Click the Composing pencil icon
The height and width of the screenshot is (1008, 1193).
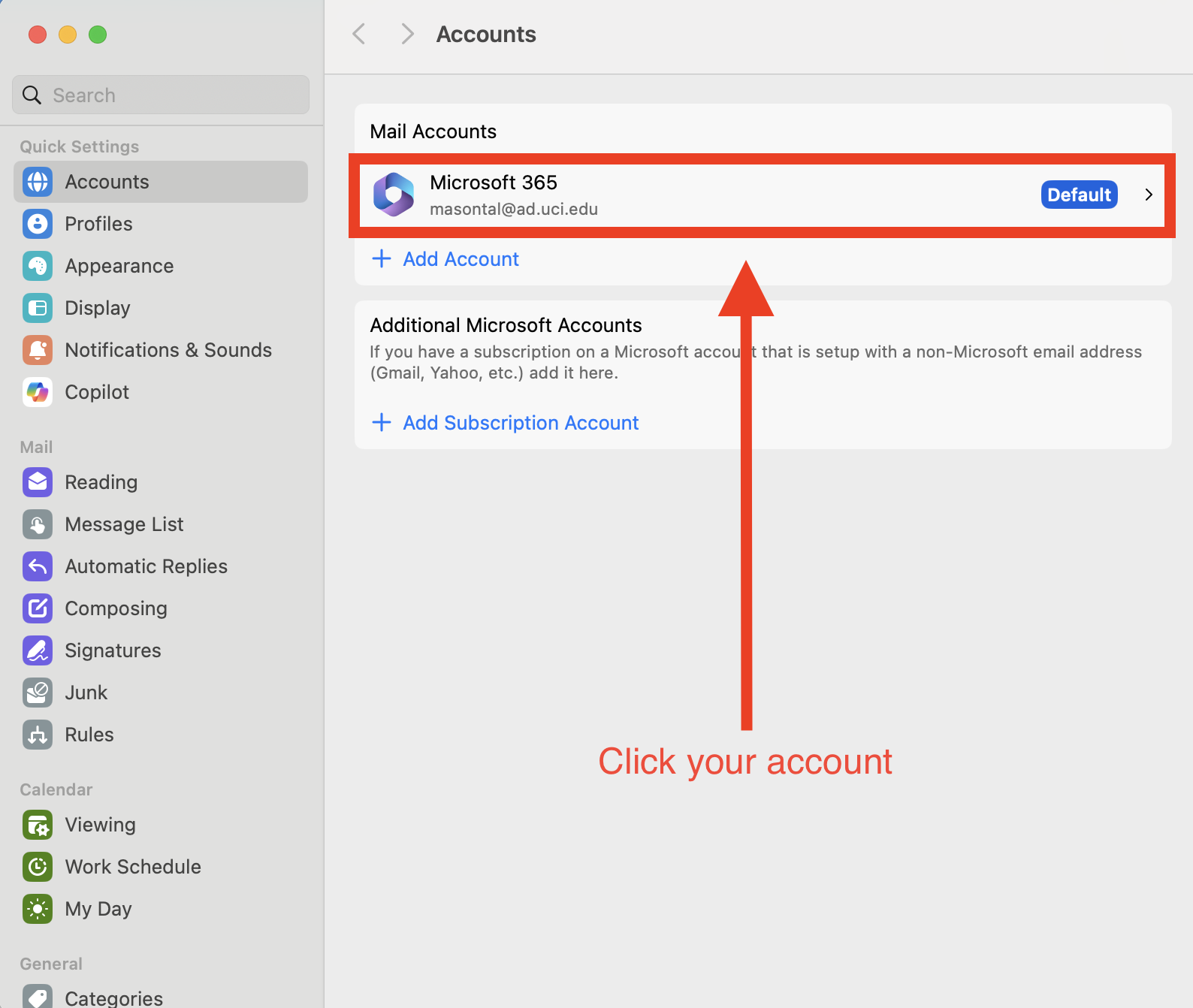tap(38, 608)
